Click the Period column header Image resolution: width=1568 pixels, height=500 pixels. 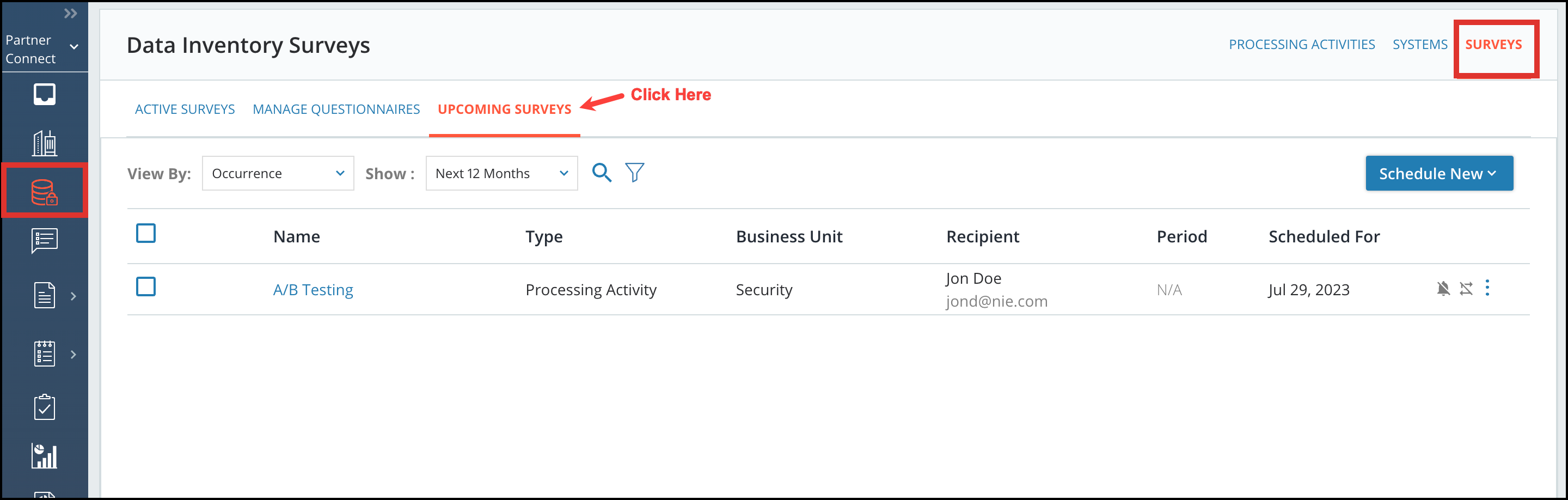point(1181,236)
